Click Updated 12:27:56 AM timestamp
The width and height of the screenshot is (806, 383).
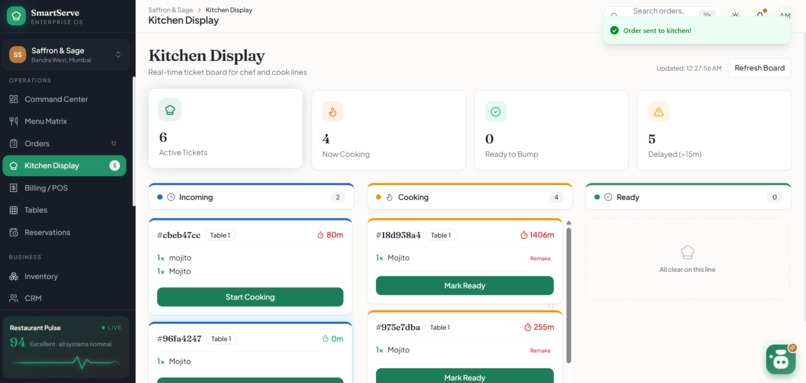[689, 68]
